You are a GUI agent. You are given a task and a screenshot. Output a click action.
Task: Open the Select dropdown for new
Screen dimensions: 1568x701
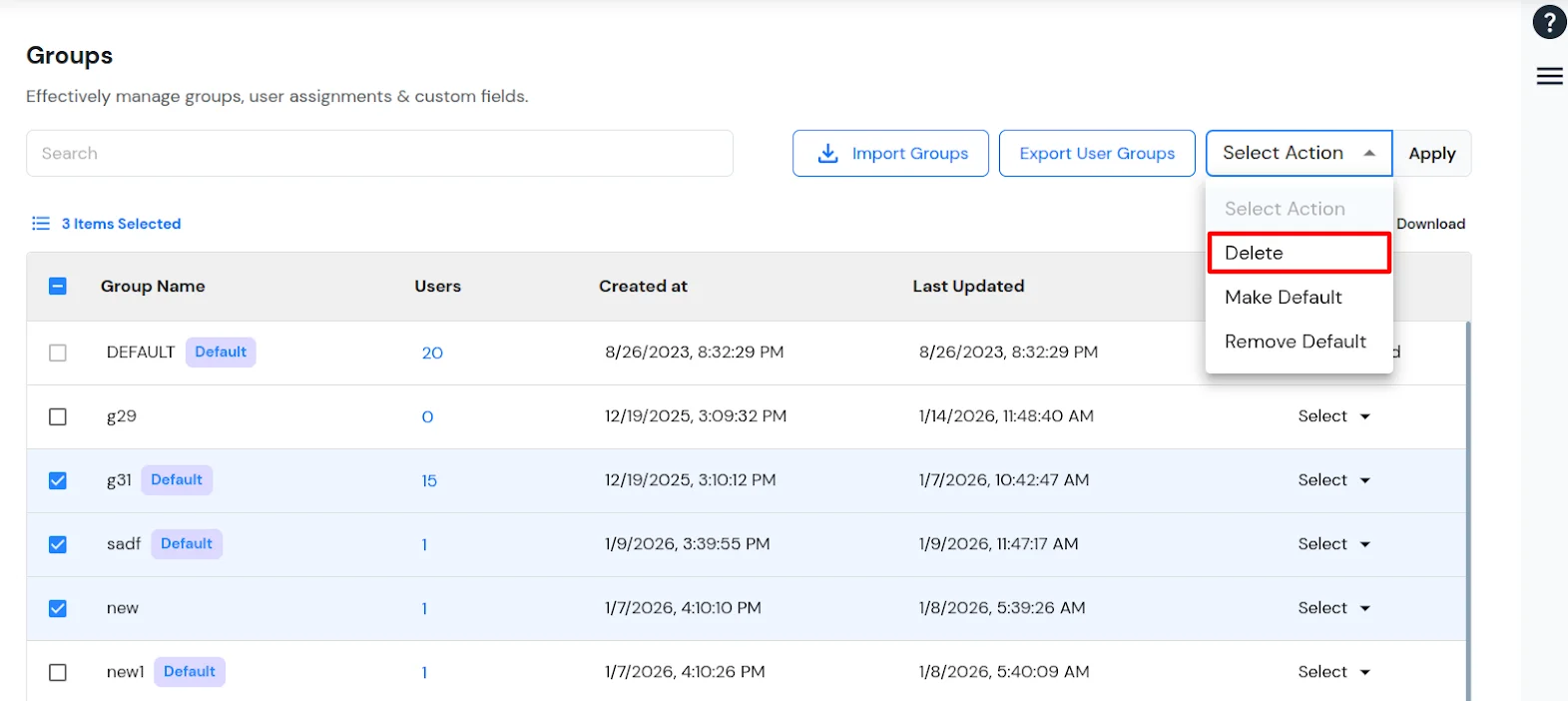(x=1333, y=608)
